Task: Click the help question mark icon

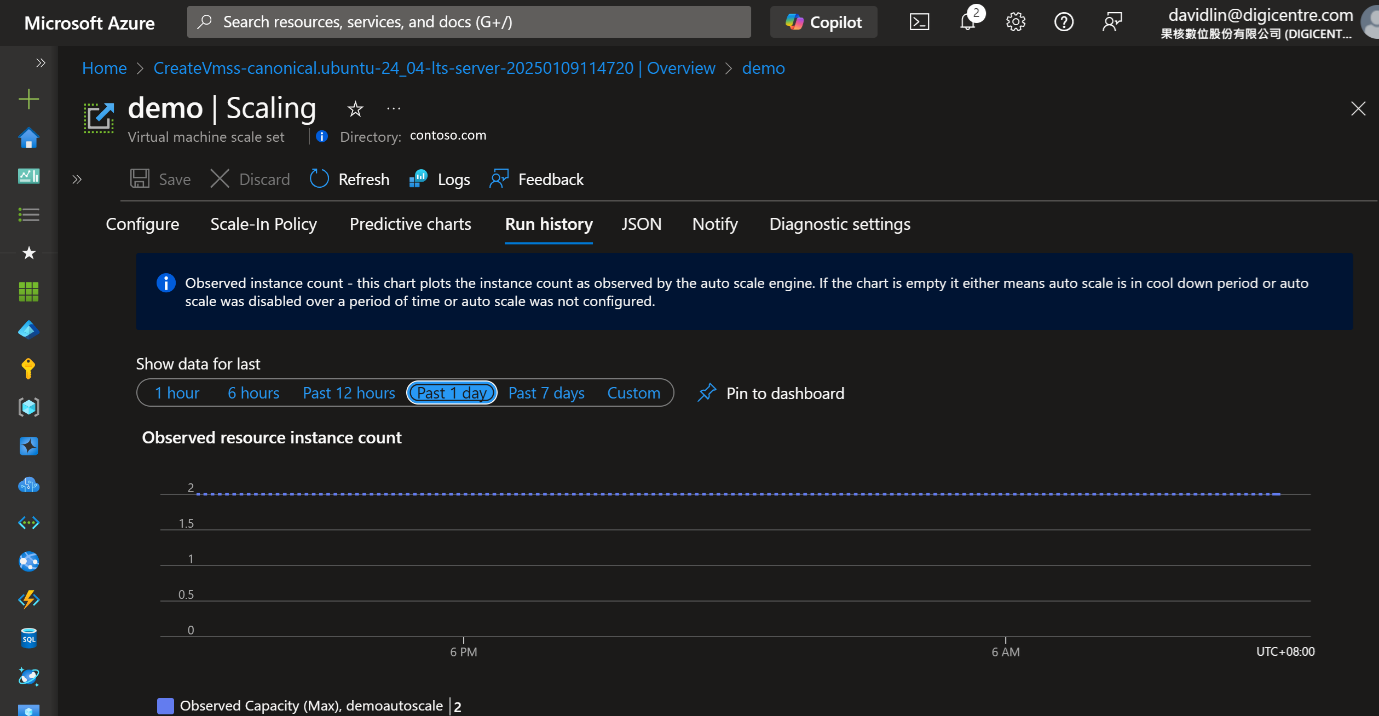Action: 1063,22
